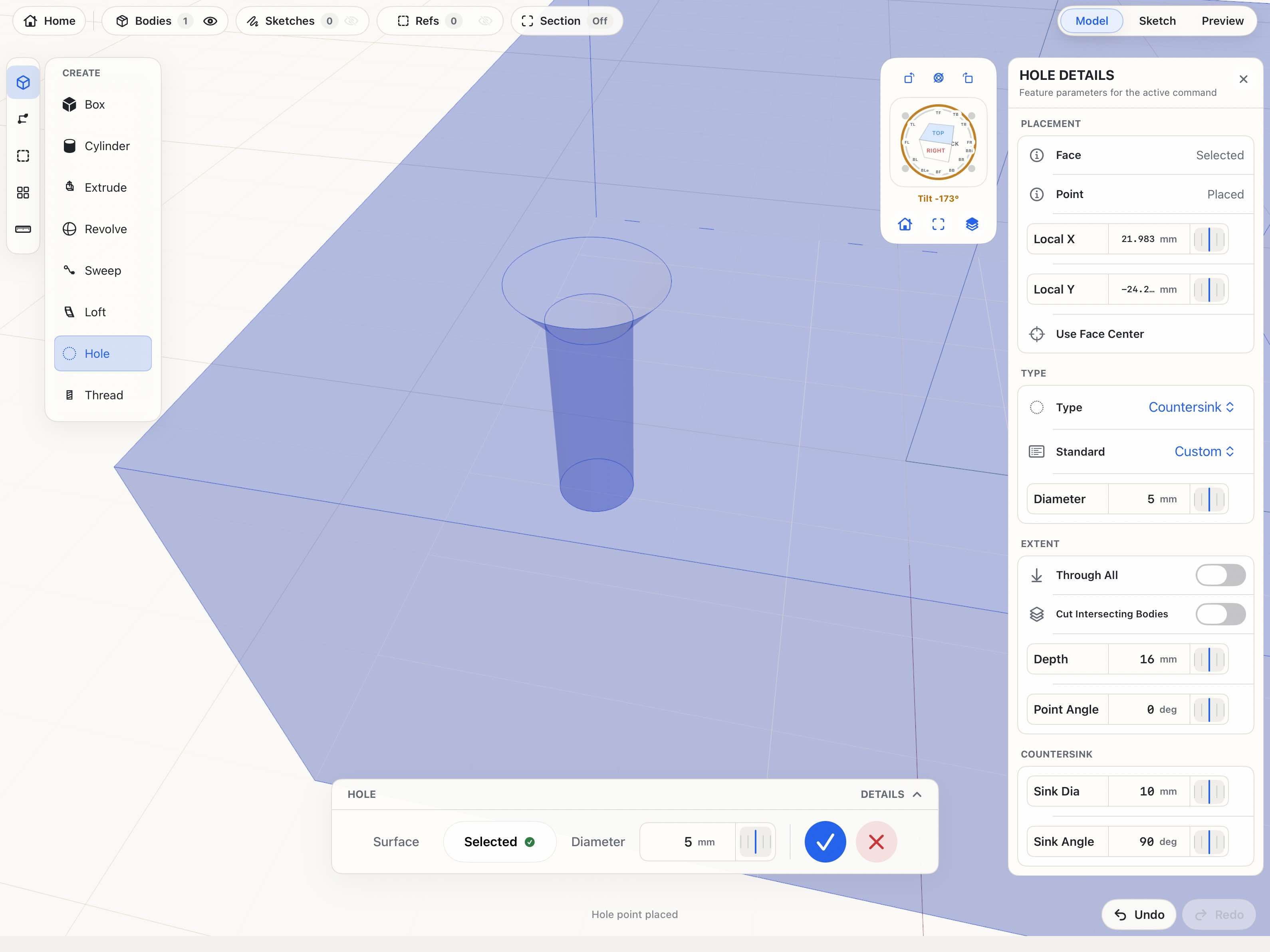Switch to the Sketch tab
Image resolution: width=1270 pixels, height=952 pixels.
click(1157, 21)
